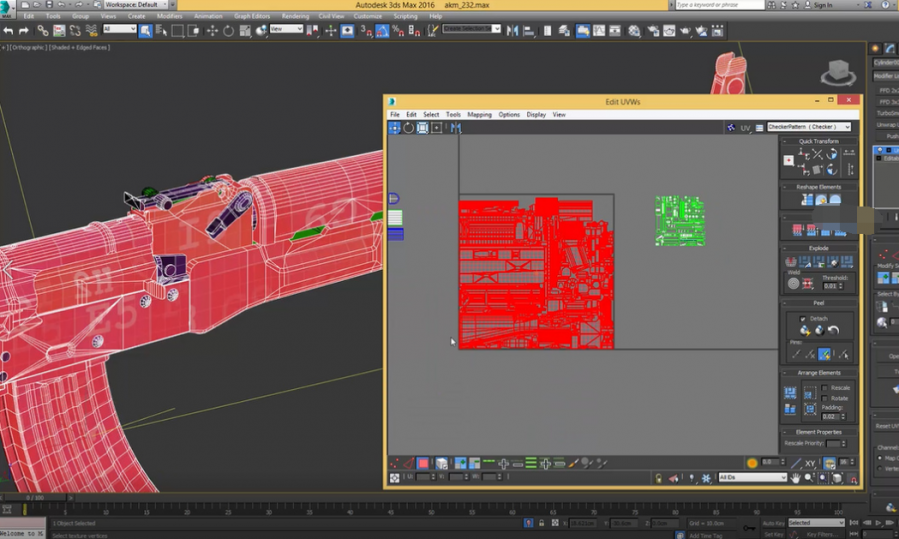
Task: Click the Select Object tool in main toolbar
Action: 146,30
